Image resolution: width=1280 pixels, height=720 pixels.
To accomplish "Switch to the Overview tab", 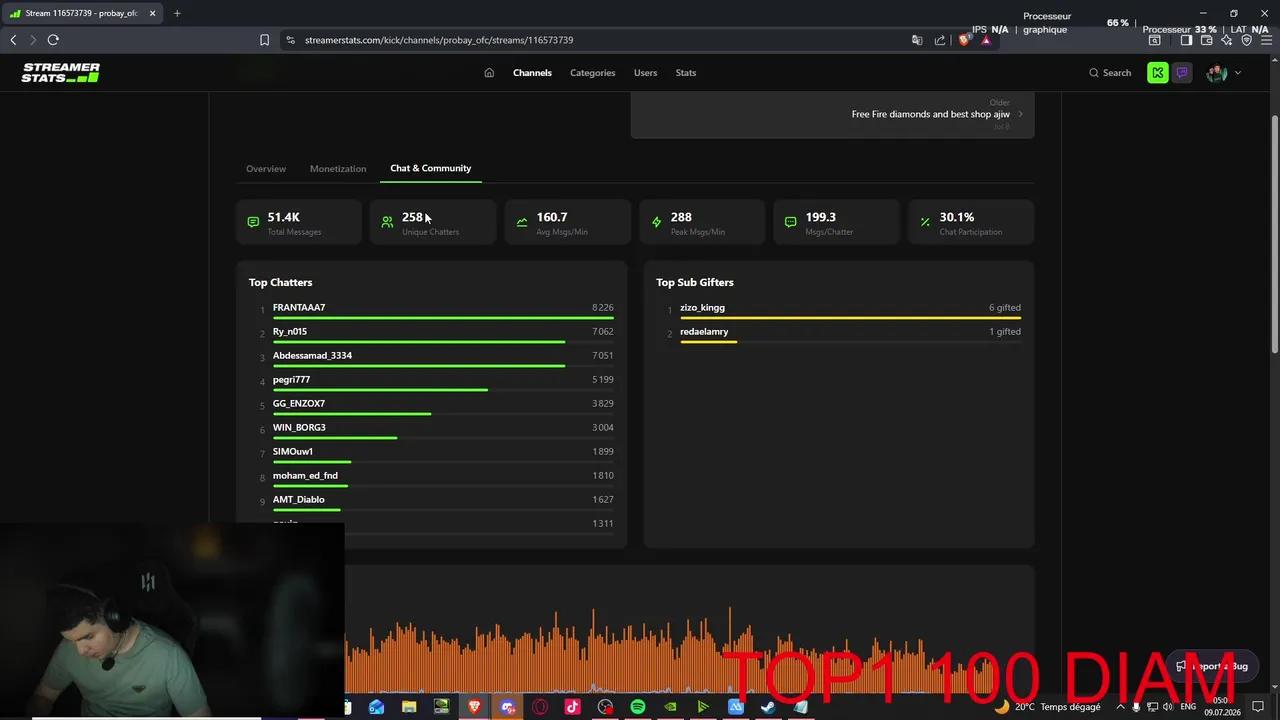I will 266,168.
